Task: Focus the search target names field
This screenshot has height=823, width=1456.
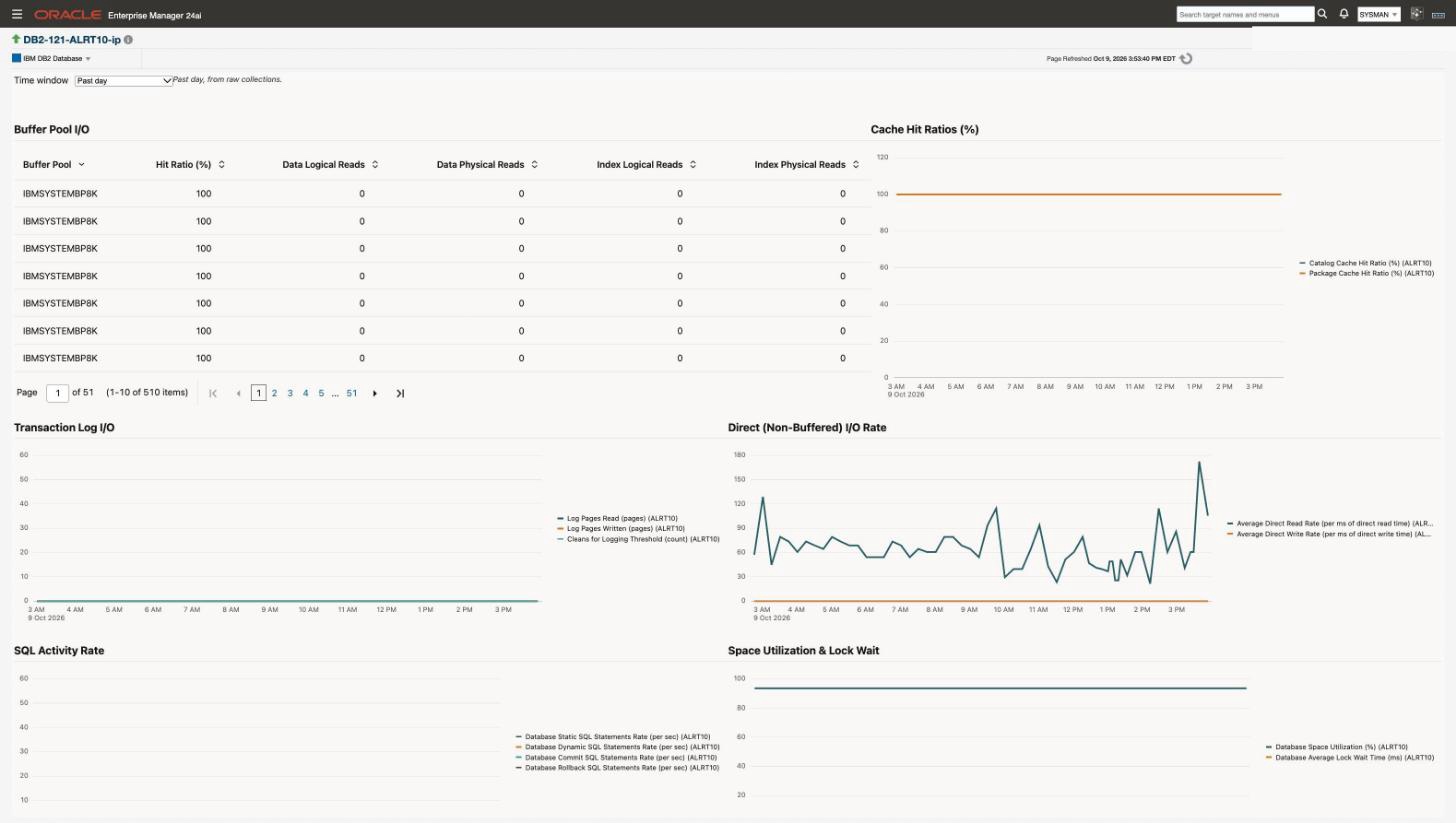Action: [1245, 14]
